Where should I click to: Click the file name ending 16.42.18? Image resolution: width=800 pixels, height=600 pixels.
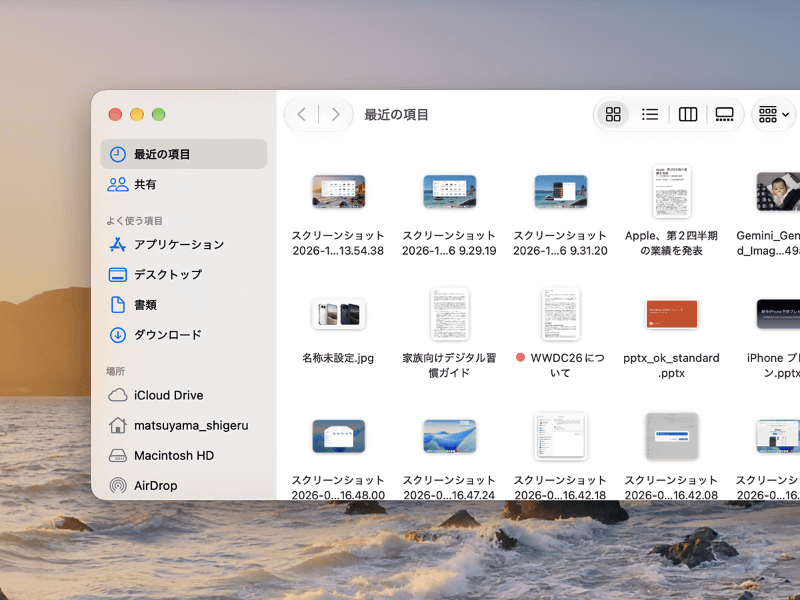(560, 487)
